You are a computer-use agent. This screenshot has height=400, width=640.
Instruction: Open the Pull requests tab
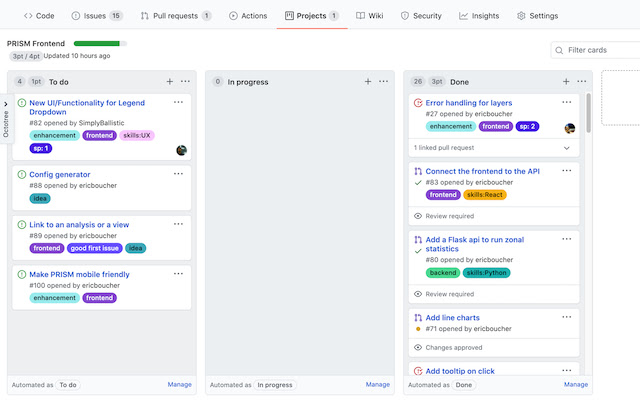176,16
